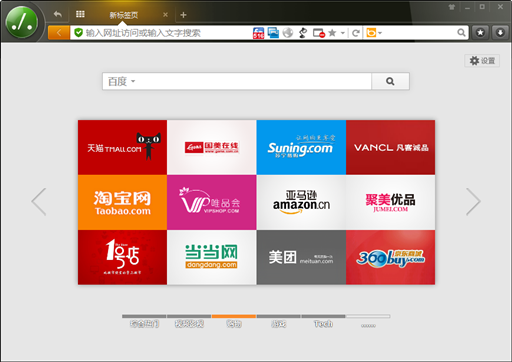This screenshot has width=512, height=362.
Task: Open the 百度 search engine selector
Action: (121, 81)
